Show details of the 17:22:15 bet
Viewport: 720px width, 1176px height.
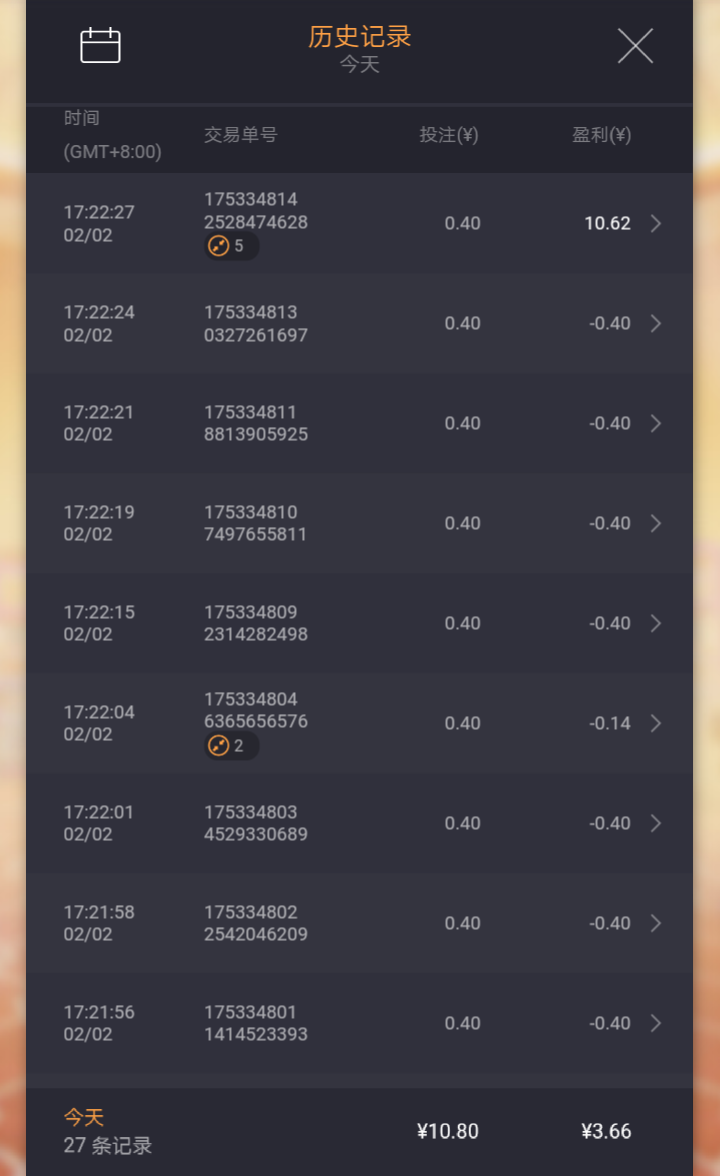click(x=656, y=624)
